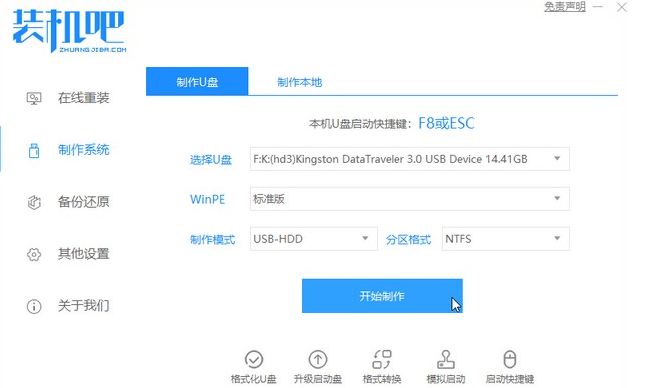
Task: Click the 本机U盘启动快捷键 label
Action: pyautogui.click(x=360, y=124)
